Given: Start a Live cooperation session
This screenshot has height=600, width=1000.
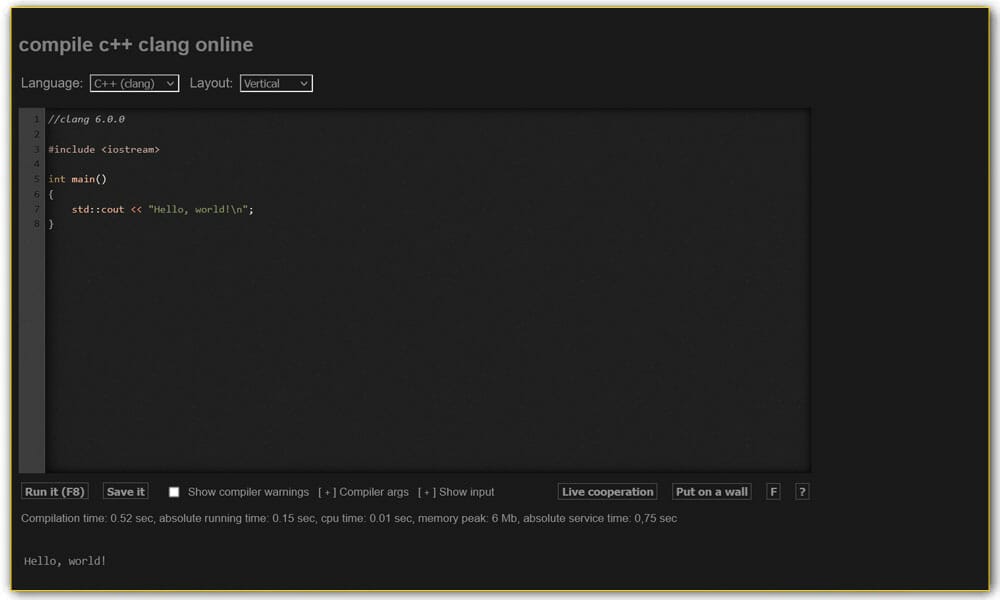Looking at the screenshot, I should click(x=606, y=491).
